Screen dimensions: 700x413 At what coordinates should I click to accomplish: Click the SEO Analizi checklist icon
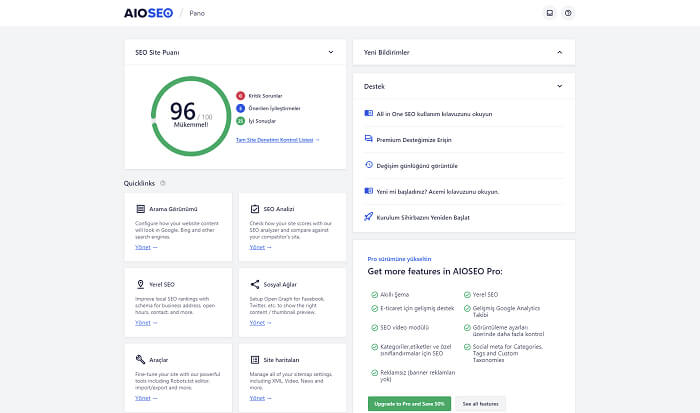255,209
